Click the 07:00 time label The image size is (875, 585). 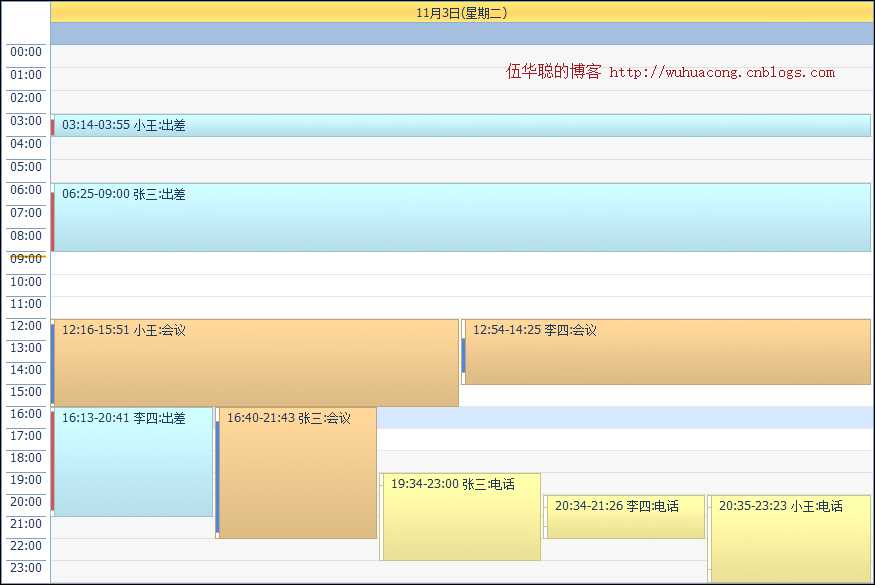coord(26,213)
